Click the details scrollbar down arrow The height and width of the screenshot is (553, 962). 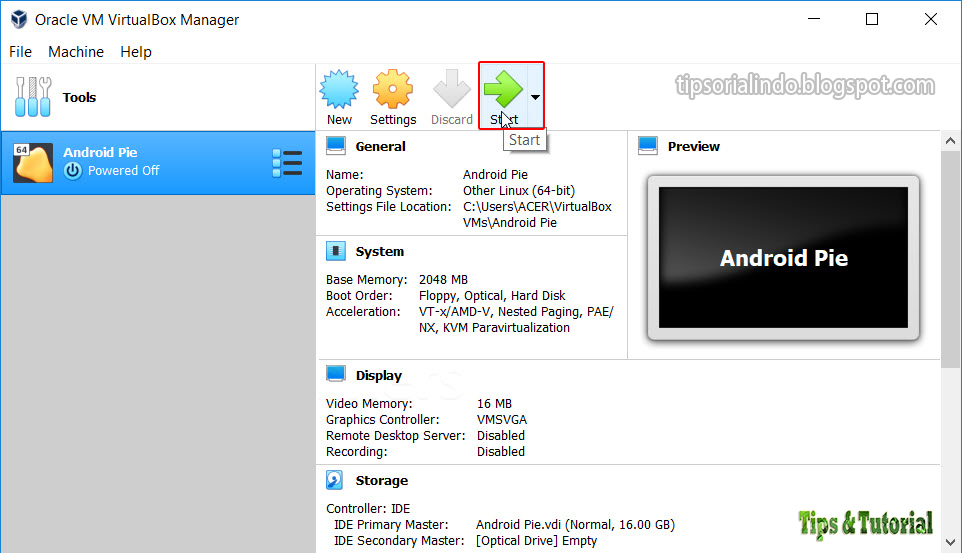tap(950, 543)
